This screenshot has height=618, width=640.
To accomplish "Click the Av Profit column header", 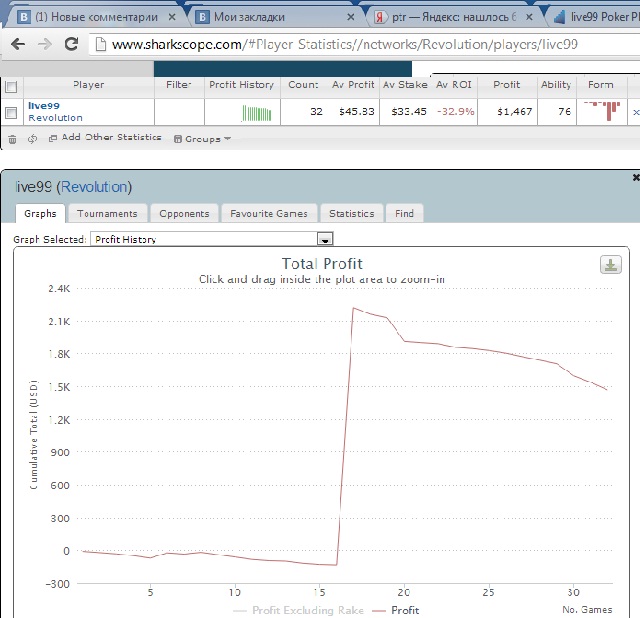I will coord(353,85).
